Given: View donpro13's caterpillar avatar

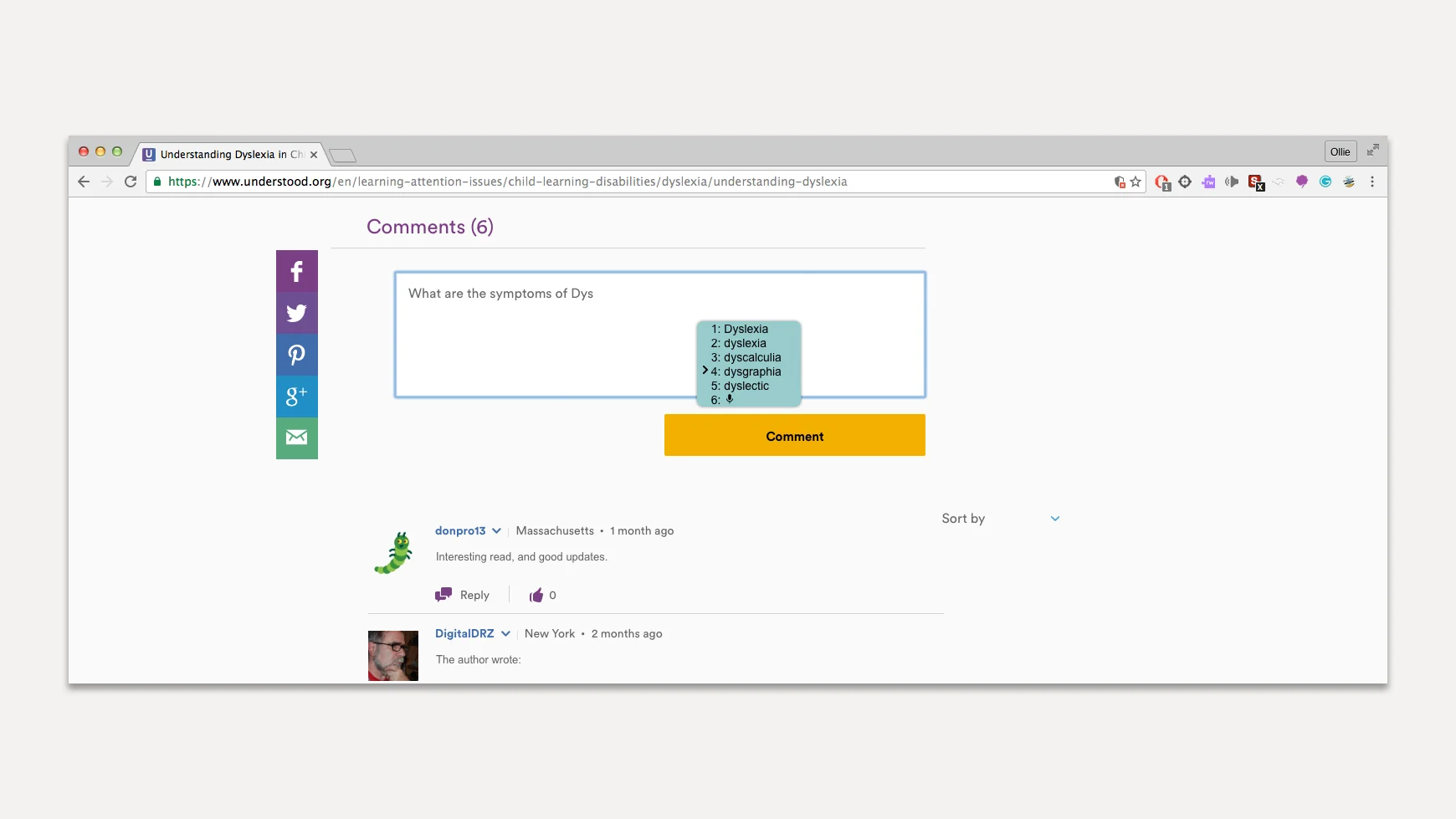Looking at the screenshot, I should coord(393,553).
